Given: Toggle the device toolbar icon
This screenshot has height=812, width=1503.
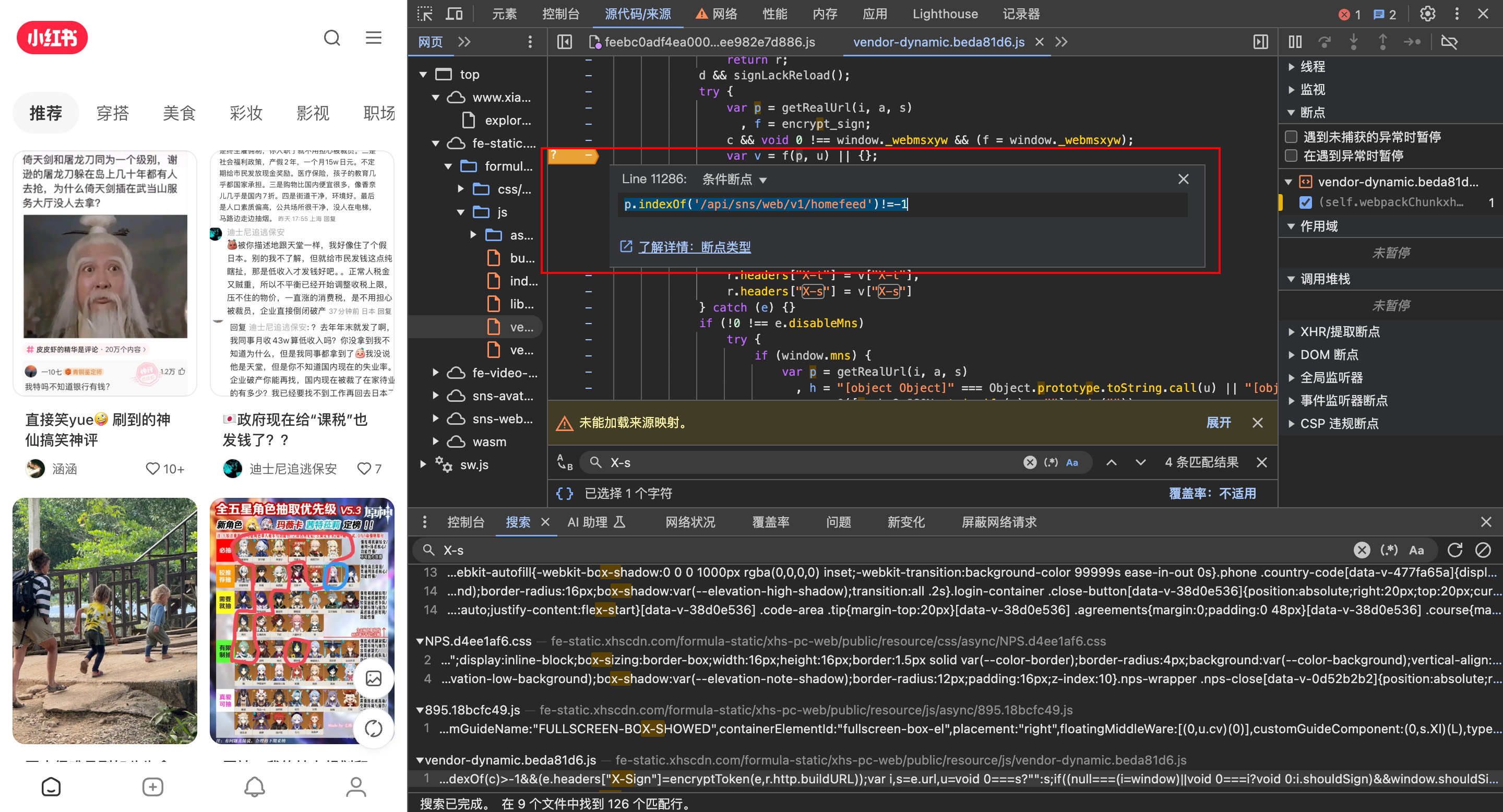Looking at the screenshot, I should (454, 14).
